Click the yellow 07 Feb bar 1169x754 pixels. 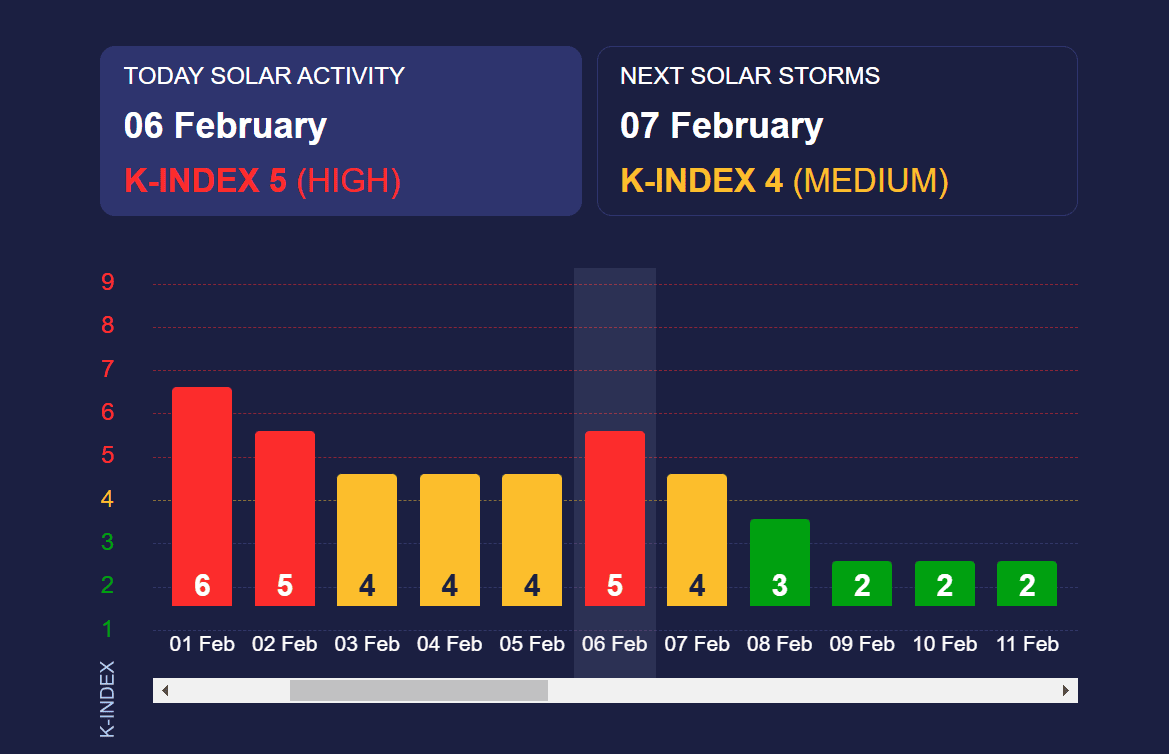click(697, 540)
